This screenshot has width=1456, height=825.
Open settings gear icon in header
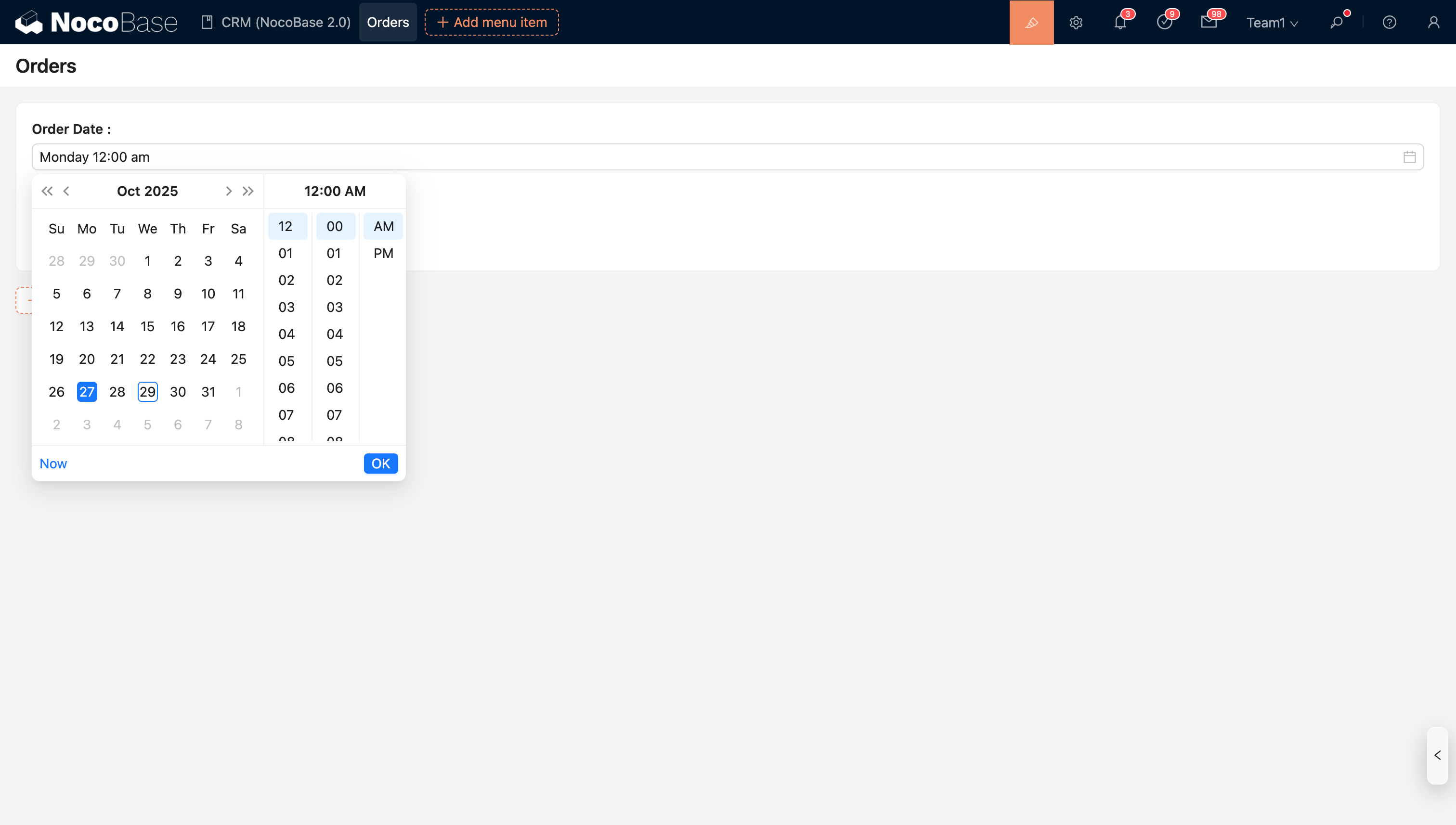point(1076,22)
